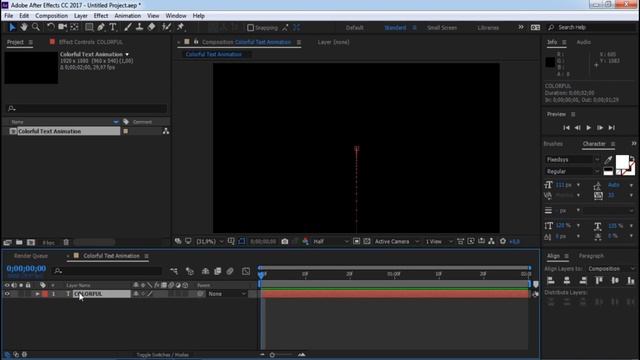
Task: Click the Search Help field
Action: (x=591, y=27)
